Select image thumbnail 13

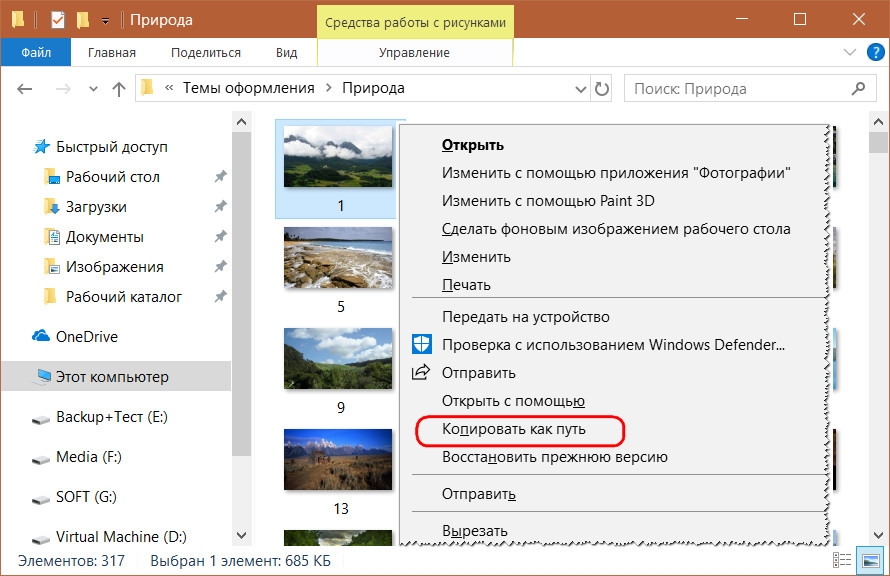tap(338, 459)
